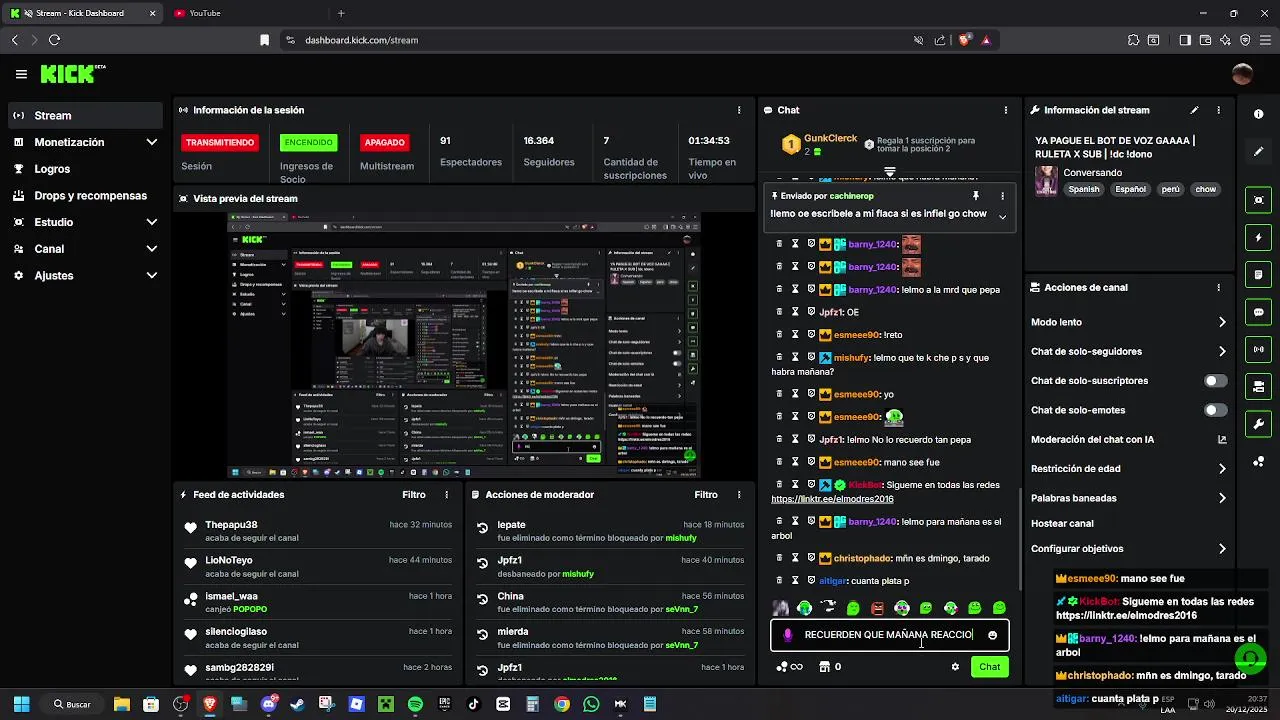Open the linktr.ee/elmodres2016 link in chat

tap(832, 499)
